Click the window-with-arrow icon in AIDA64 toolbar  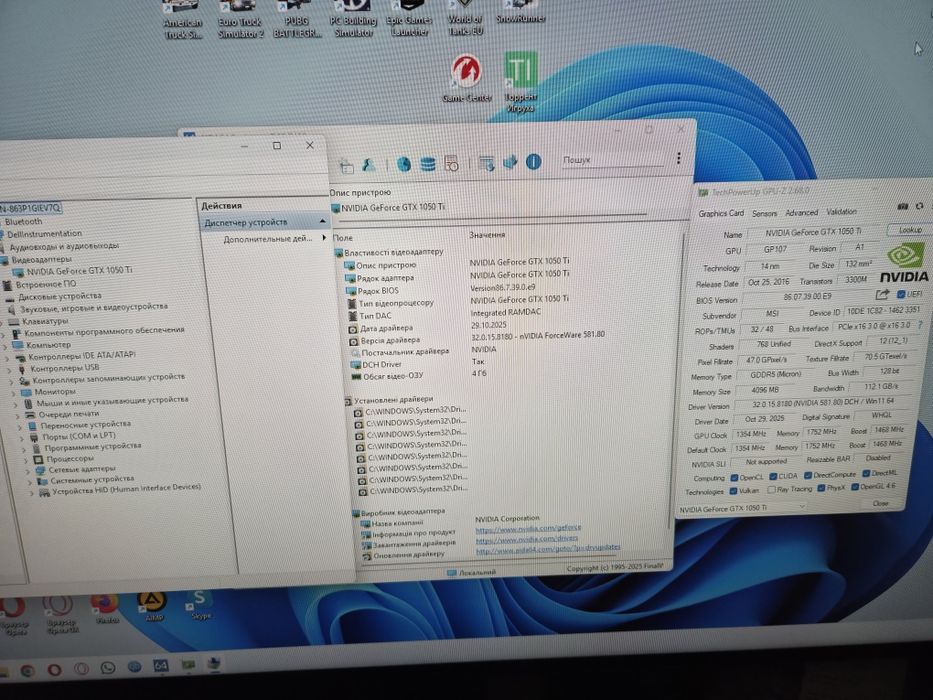pyautogui.click(x=487, y=163)
